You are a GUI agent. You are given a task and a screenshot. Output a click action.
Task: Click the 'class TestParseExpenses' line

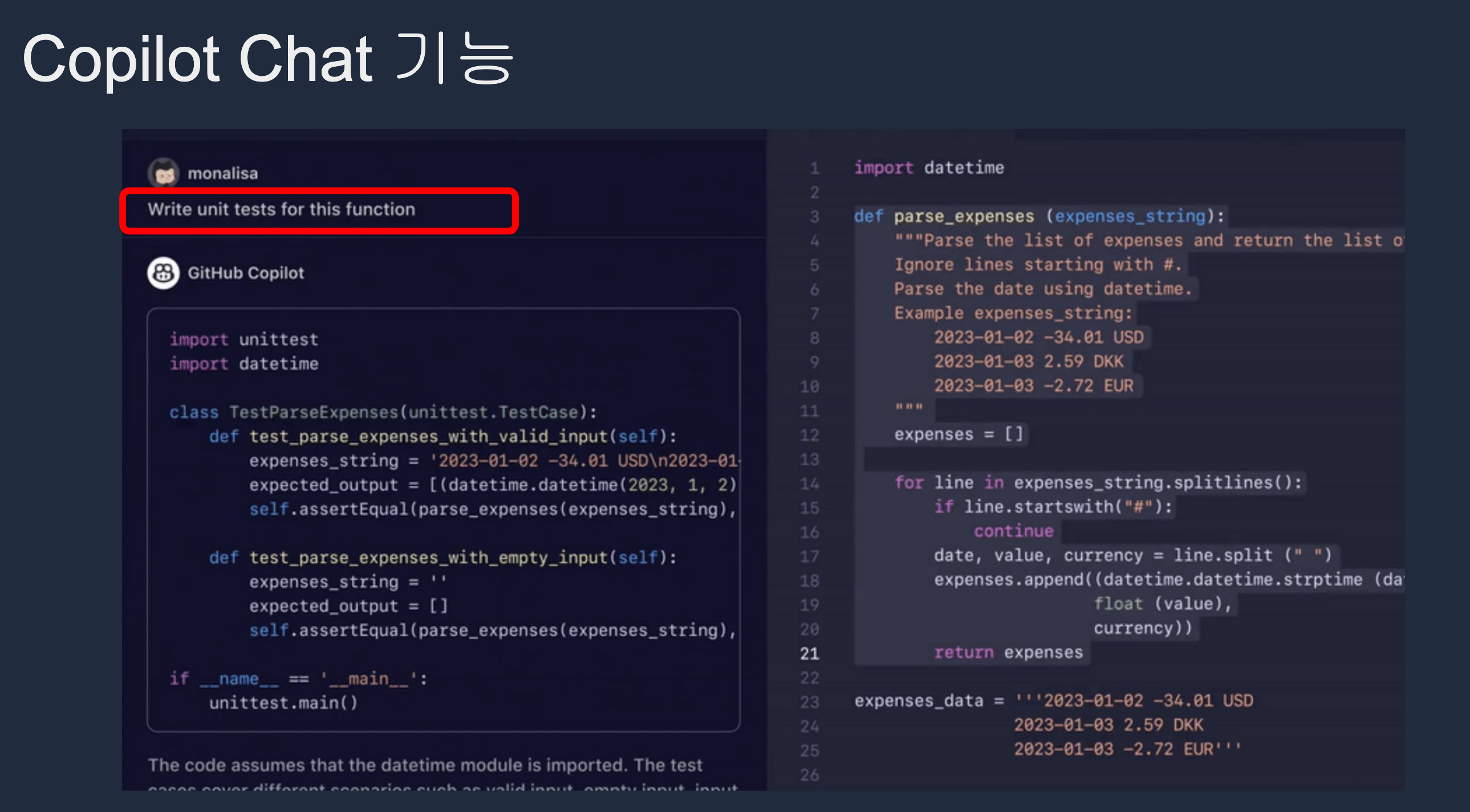(383, 412)
